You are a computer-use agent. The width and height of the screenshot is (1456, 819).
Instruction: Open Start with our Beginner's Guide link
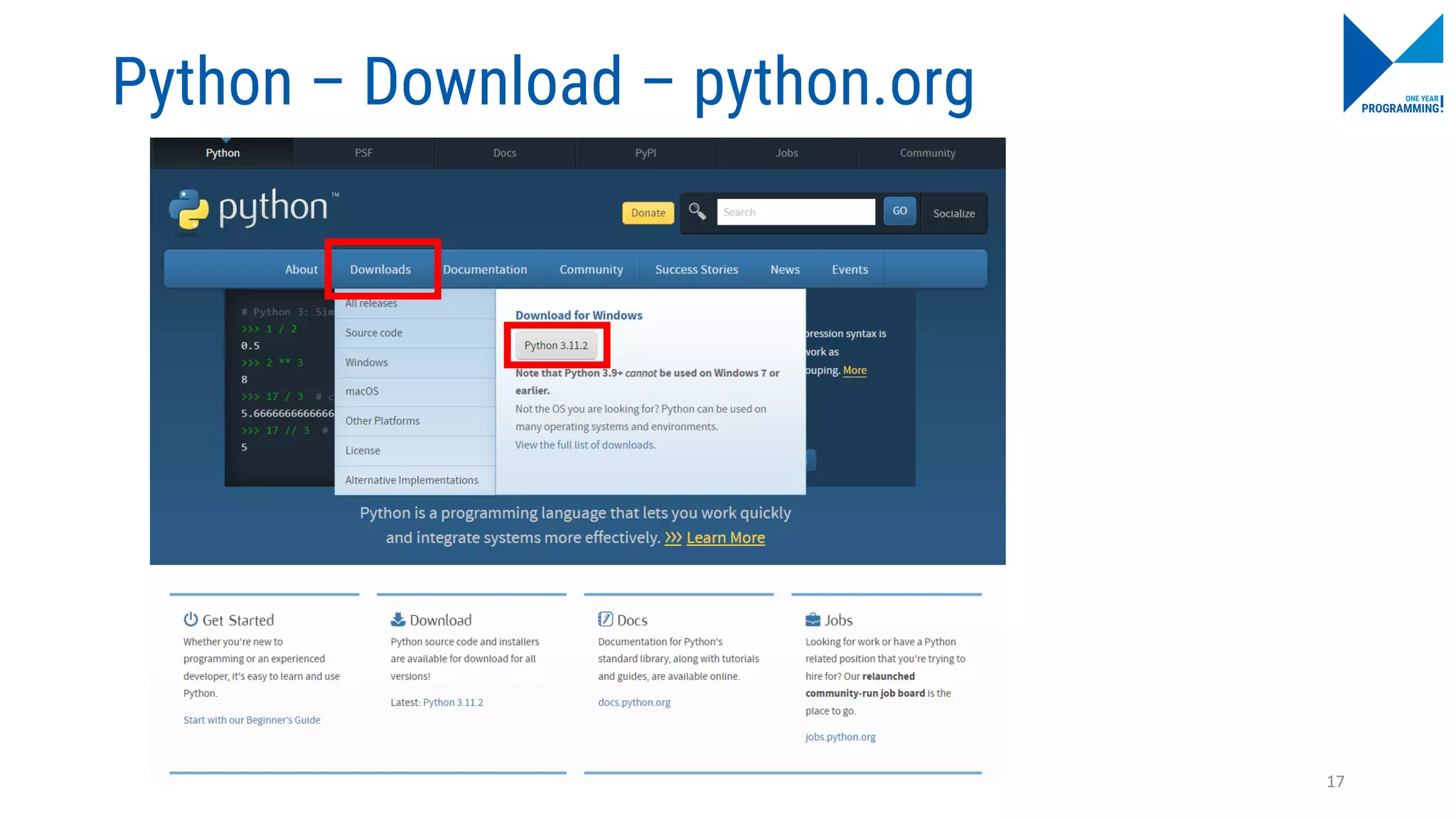click(252, 720)
